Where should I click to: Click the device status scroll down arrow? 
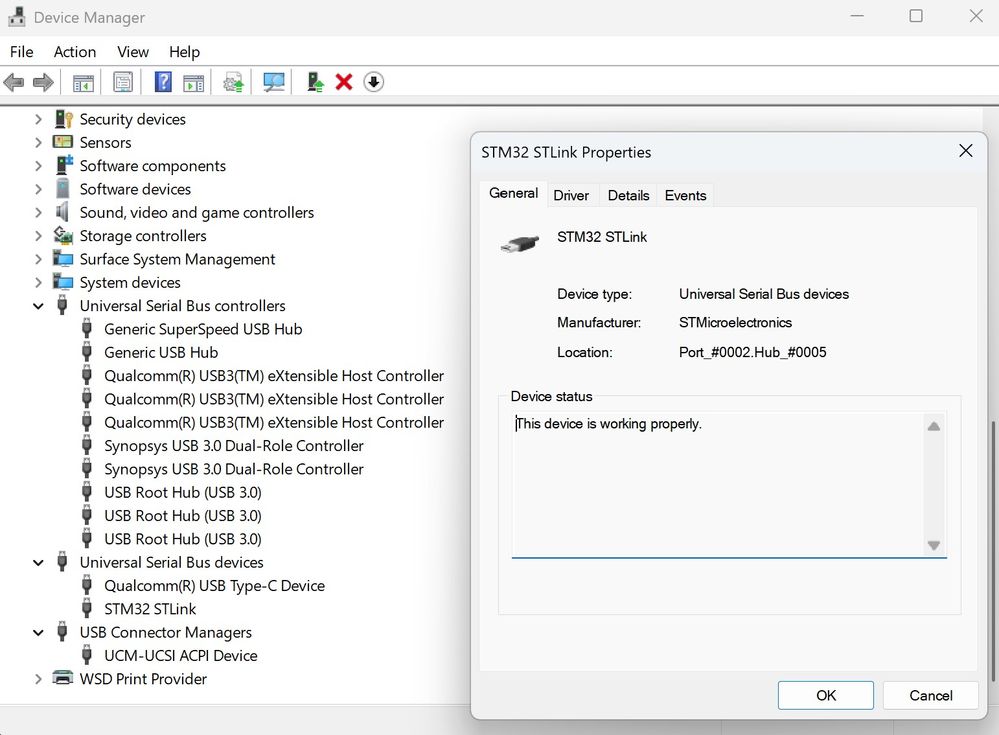pos(933,545)
